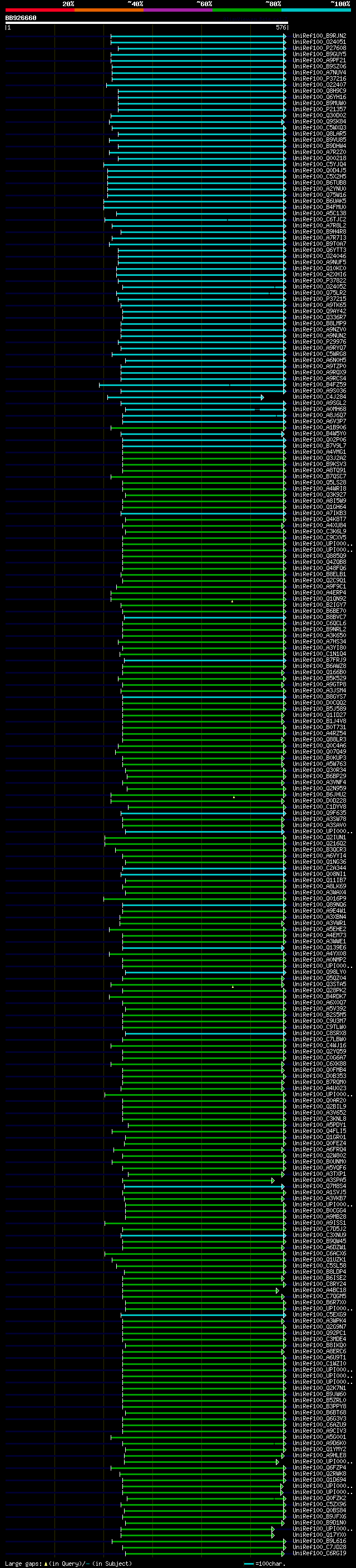
Task: Click the alignment arrowhead of UniRef100_Q9SK84
Action: (283, 122)
